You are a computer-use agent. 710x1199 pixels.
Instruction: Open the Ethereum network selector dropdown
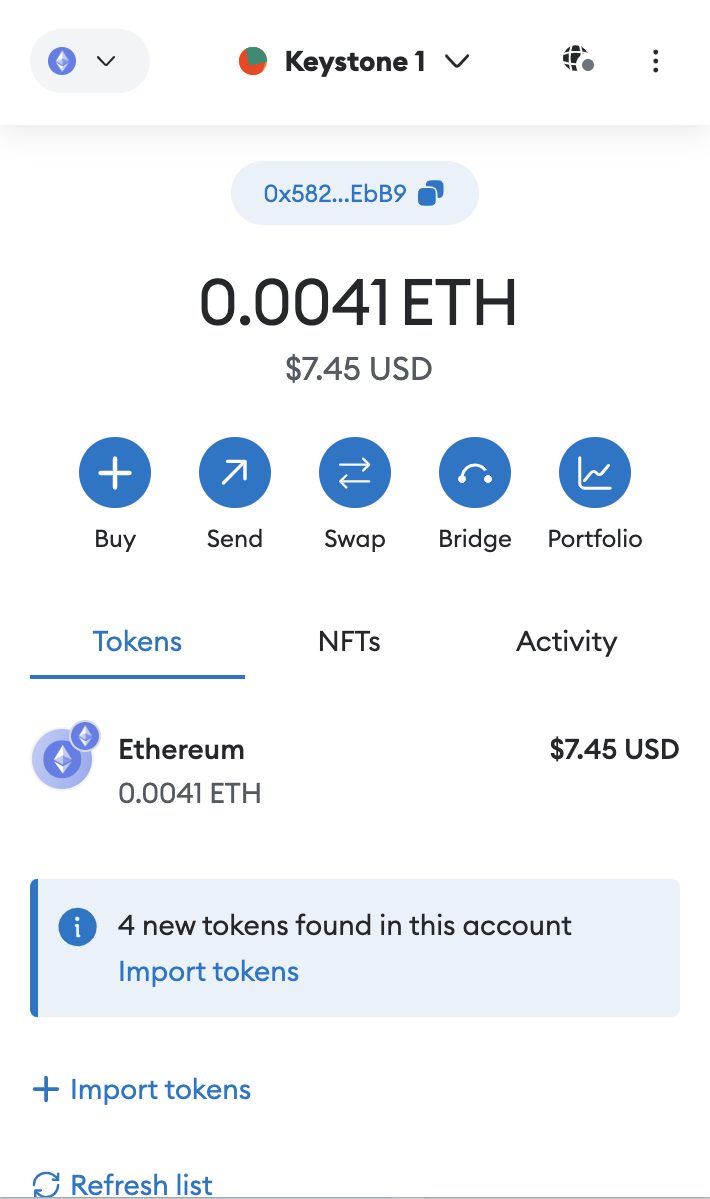pyautogui.click(x=90, y=61)
